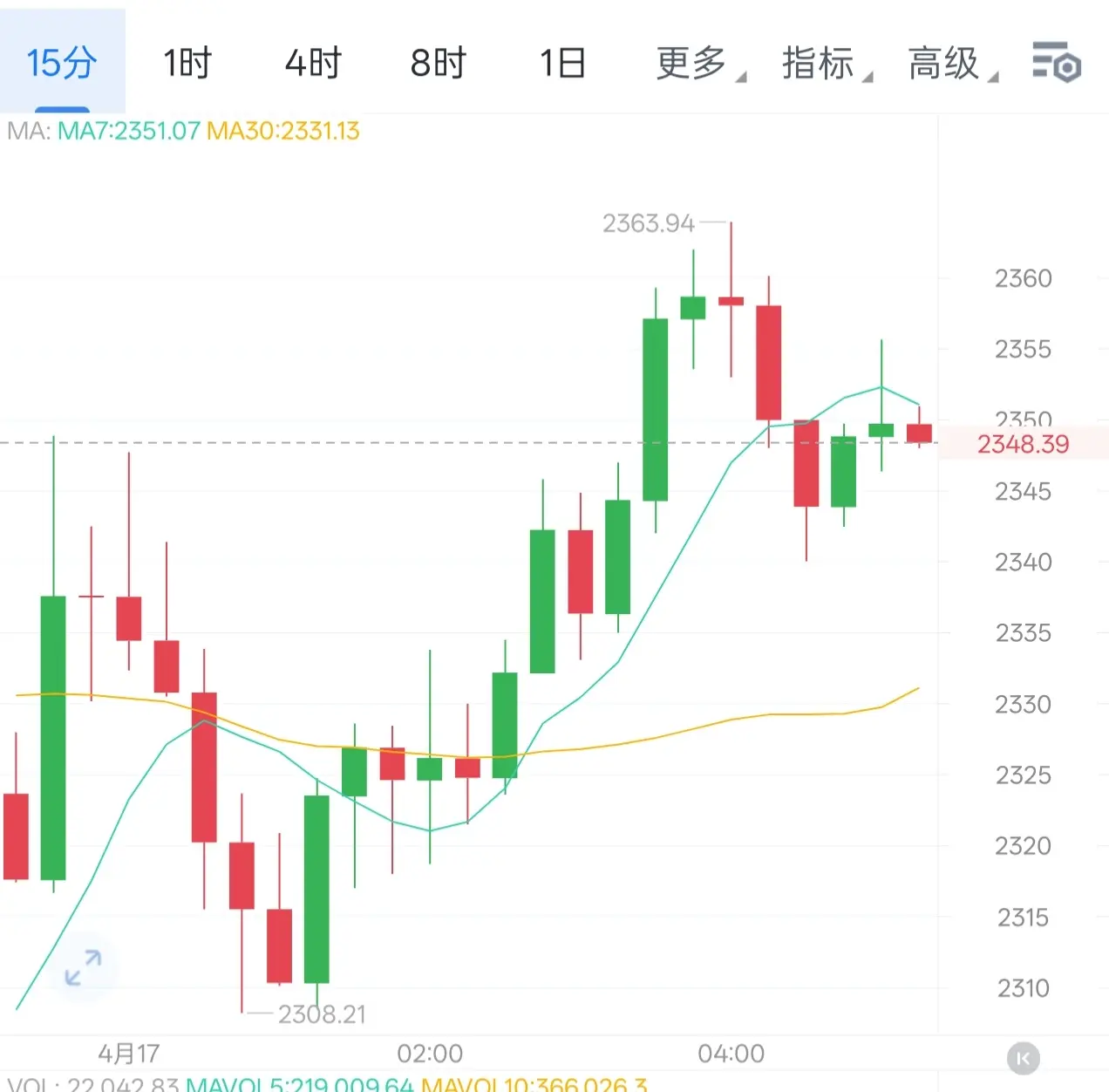This screenshot has height=1092, width=1109.
Task: Click the 2320 price axis label
Action: [x=1024, y=845]
